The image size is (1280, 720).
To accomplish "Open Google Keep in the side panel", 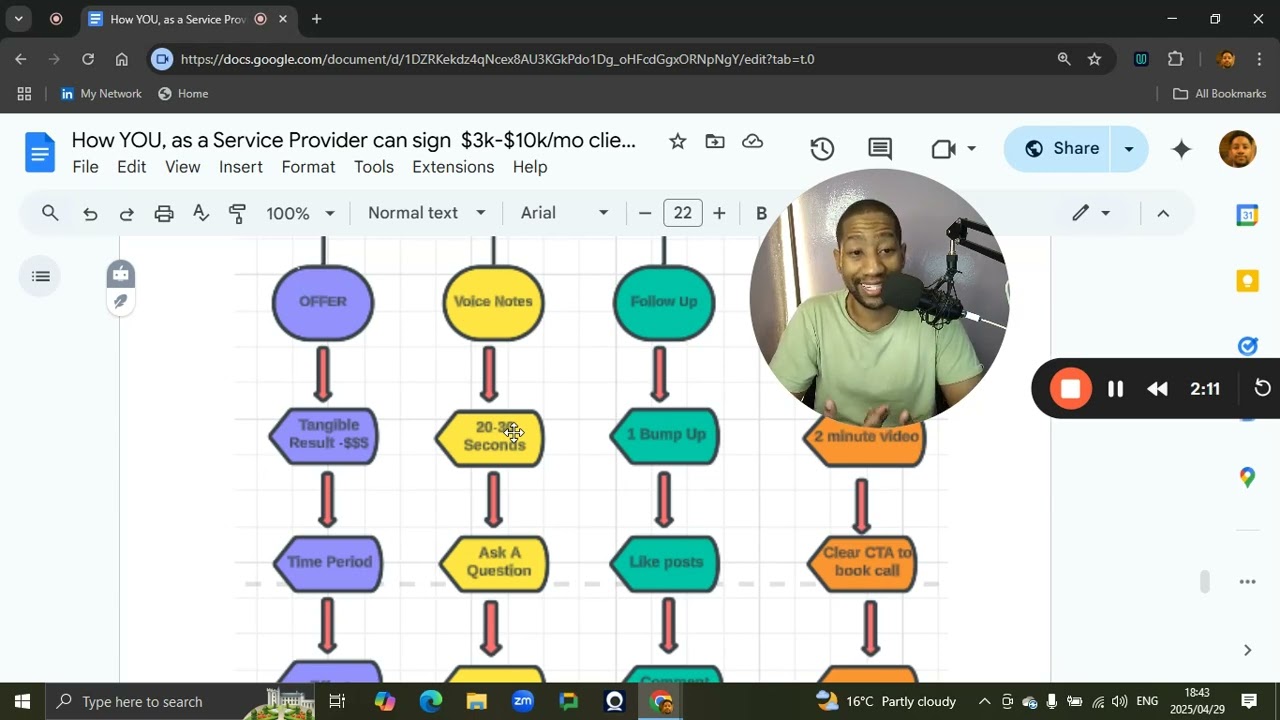I will click(x=1247, y=281).
